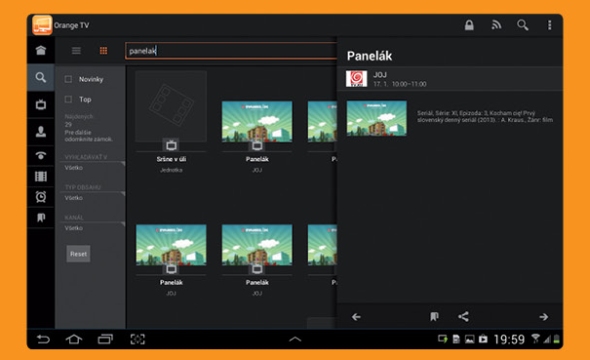590x360 pixels.
Task: Tap the lock icon in top bar
Action: (x=469, y=25)
